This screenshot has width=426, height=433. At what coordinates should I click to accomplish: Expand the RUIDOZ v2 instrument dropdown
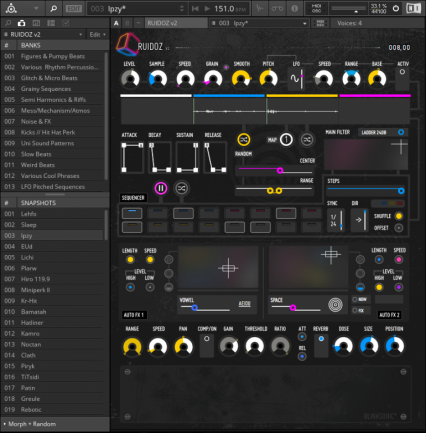coord(43,35)
